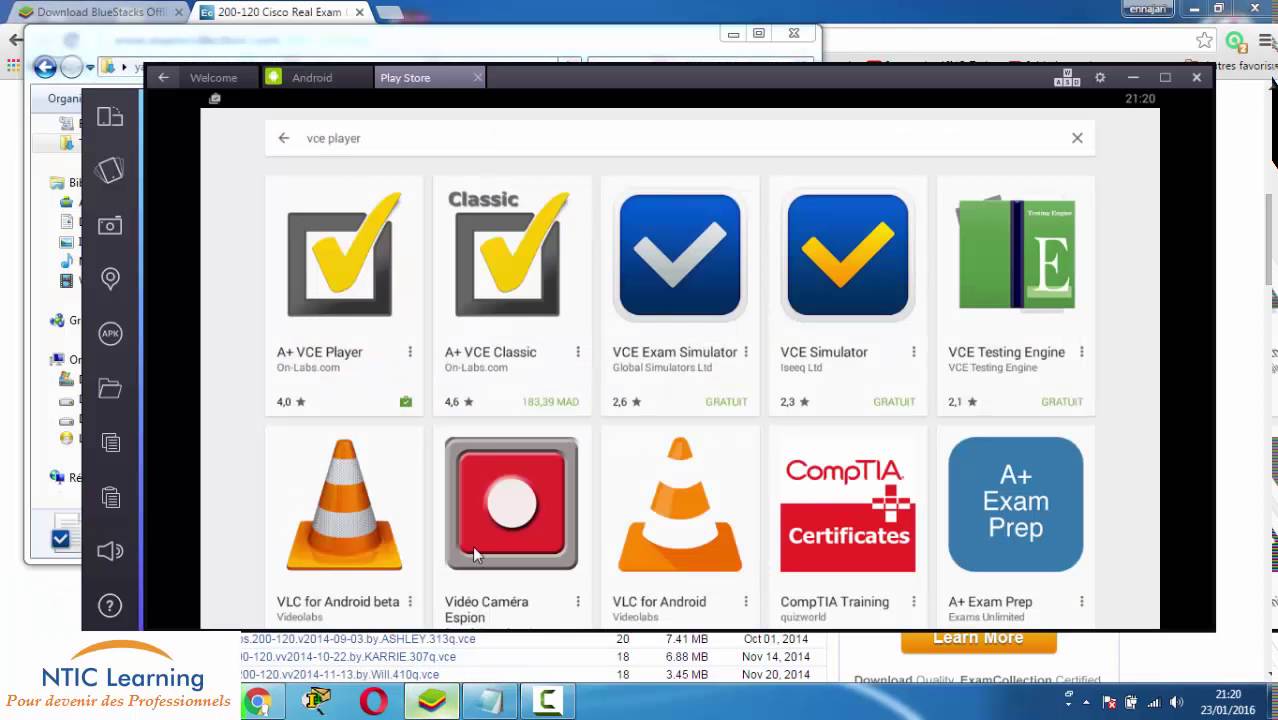Open Chrome from the Windows taskbar
The image size is (1278, 720).
tap(258, 702)
